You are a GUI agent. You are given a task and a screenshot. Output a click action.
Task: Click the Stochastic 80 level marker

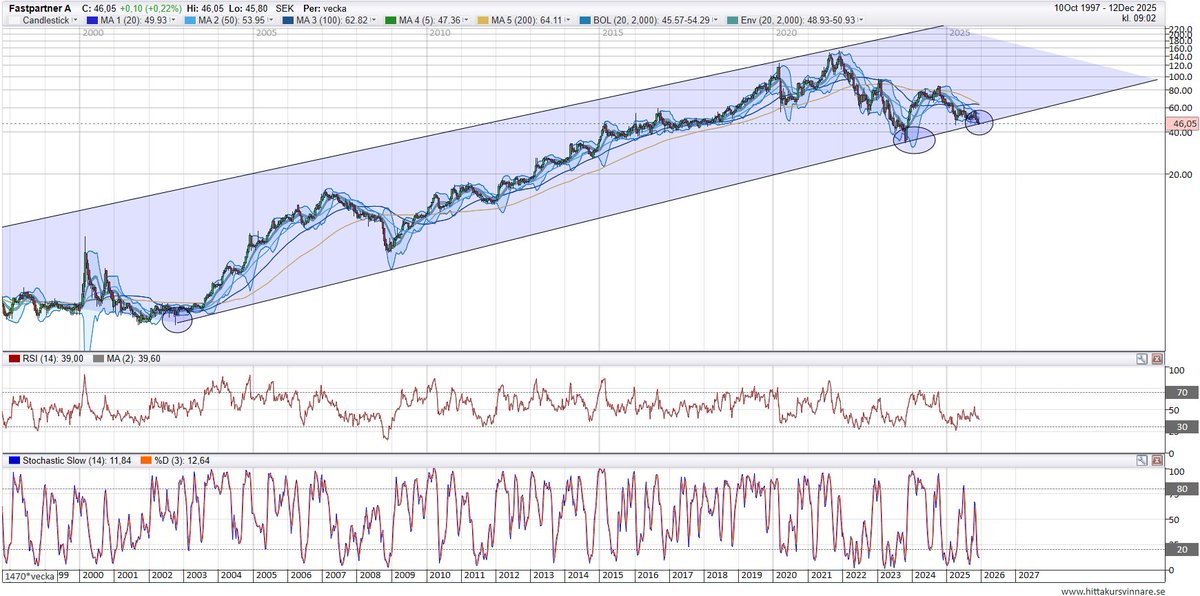point(1181,489)
